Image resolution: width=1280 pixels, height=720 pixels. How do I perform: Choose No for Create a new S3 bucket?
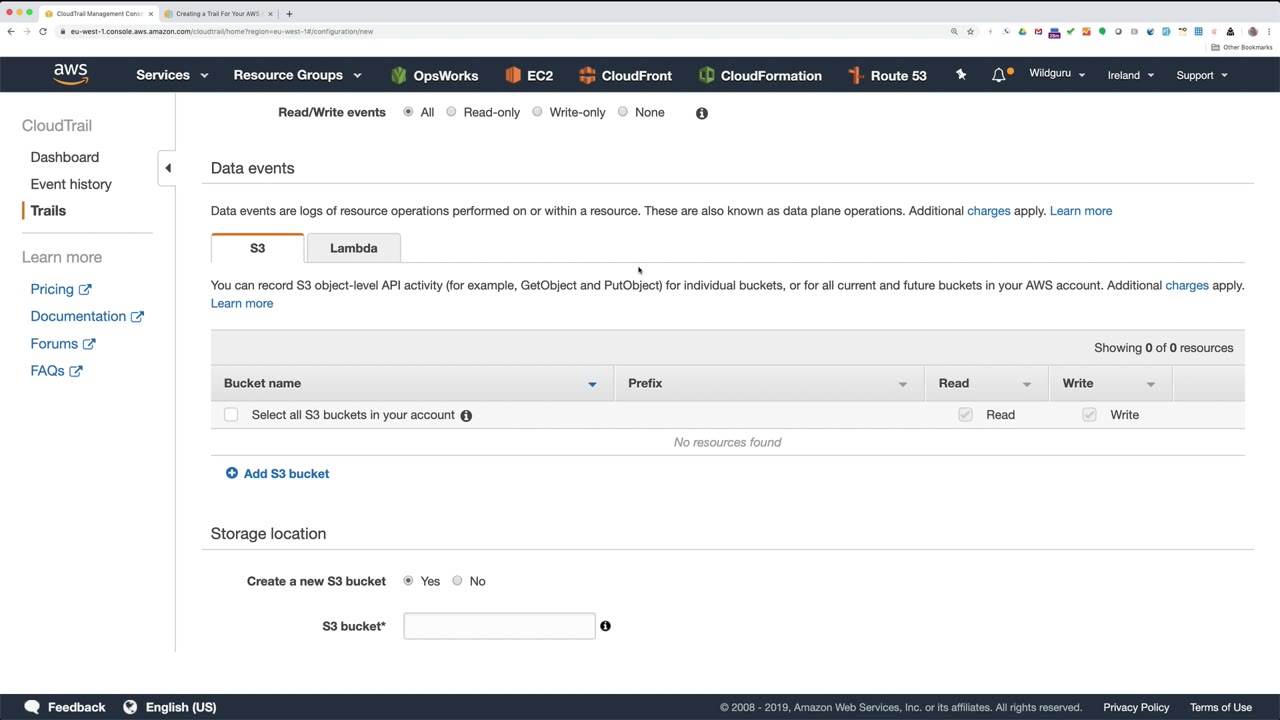457,581
